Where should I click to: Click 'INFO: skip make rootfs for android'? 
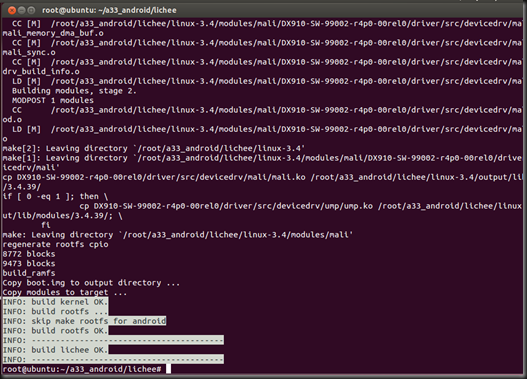click(x=84, y=321)
